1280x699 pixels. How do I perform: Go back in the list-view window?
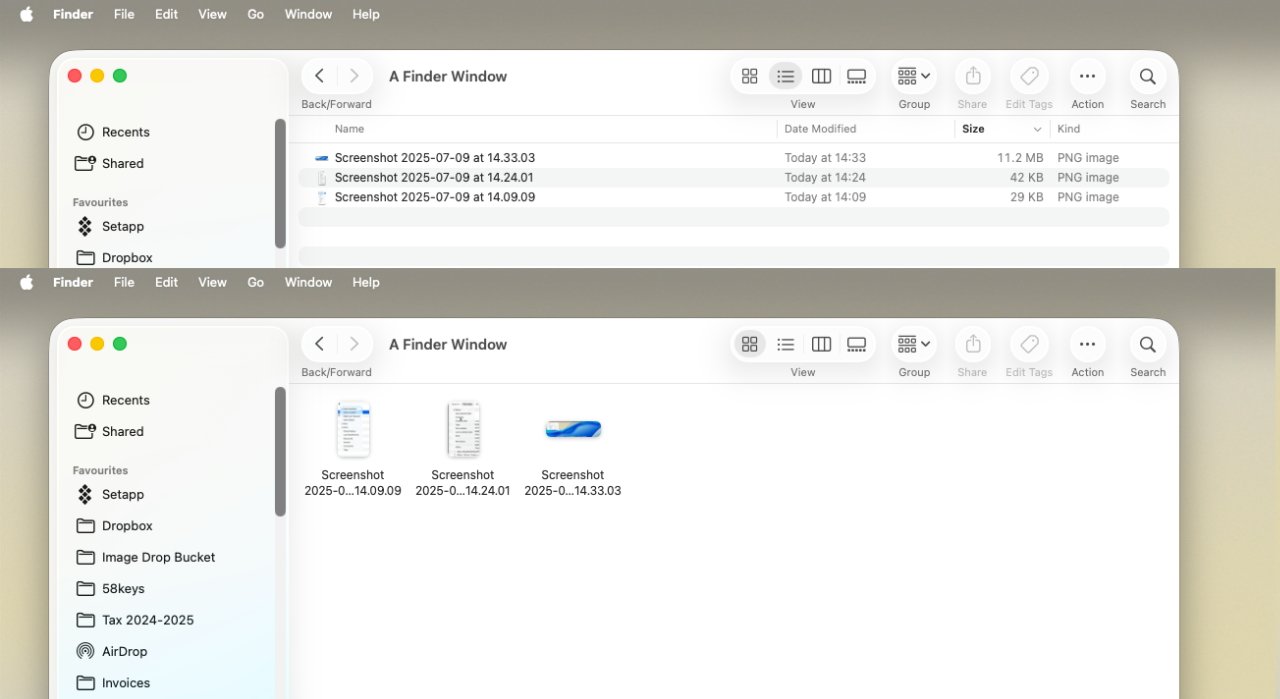(x=319, y=76)
